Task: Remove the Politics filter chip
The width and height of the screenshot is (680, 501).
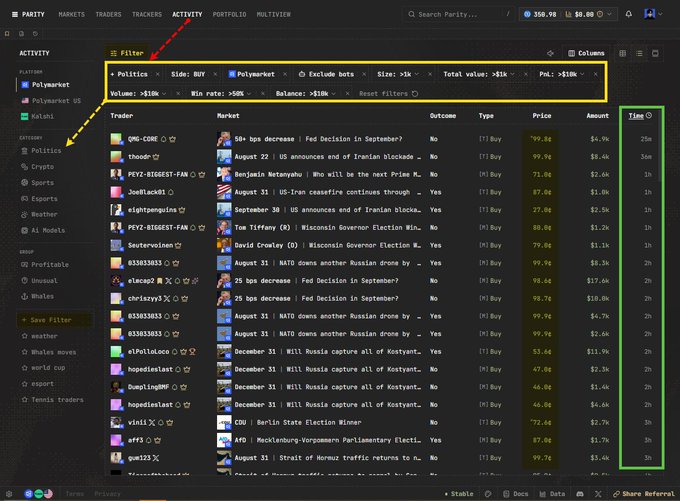Action: coord(157,74)
